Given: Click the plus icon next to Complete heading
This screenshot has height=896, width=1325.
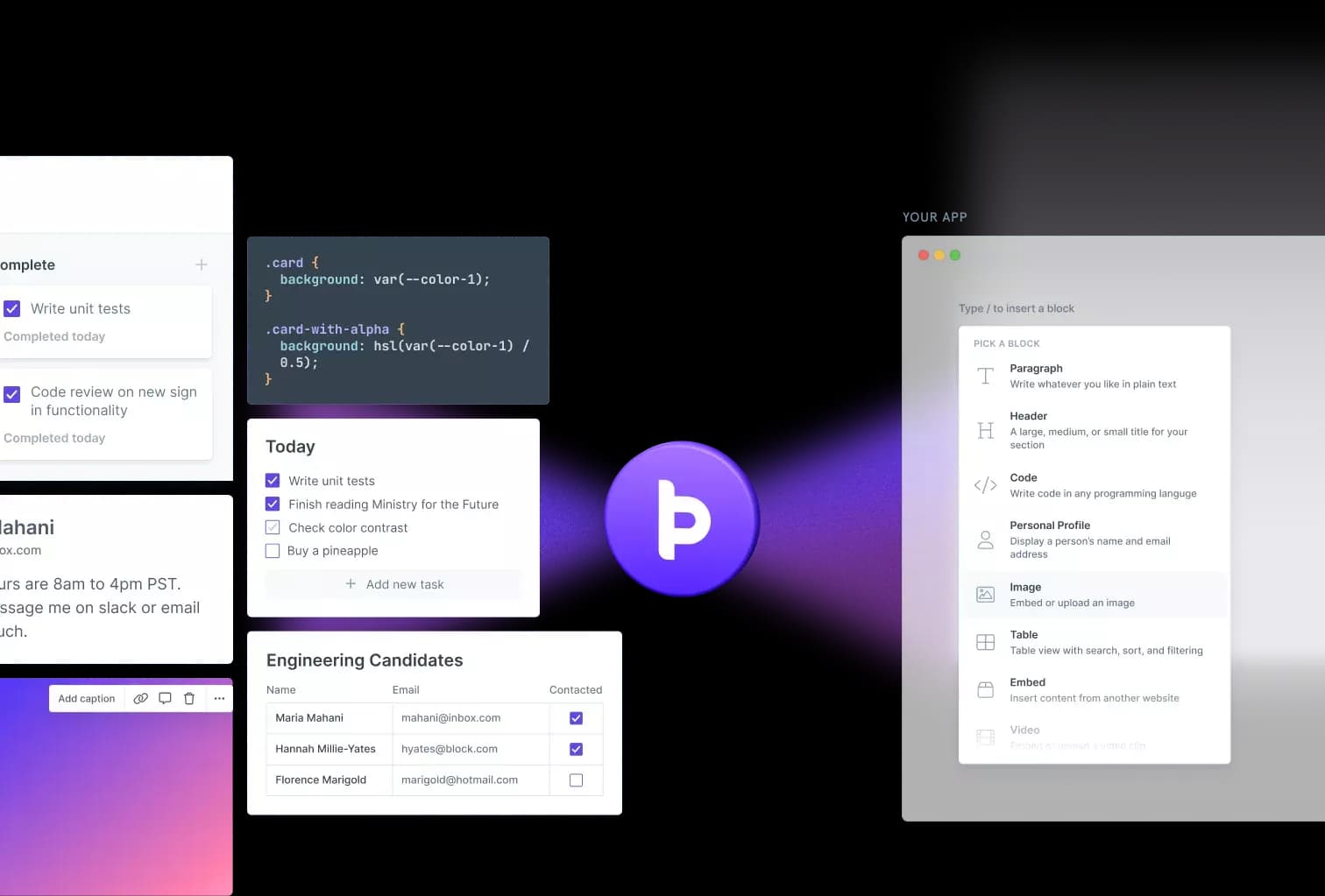Looking at the screenshot, I should (x=202, y=265).
